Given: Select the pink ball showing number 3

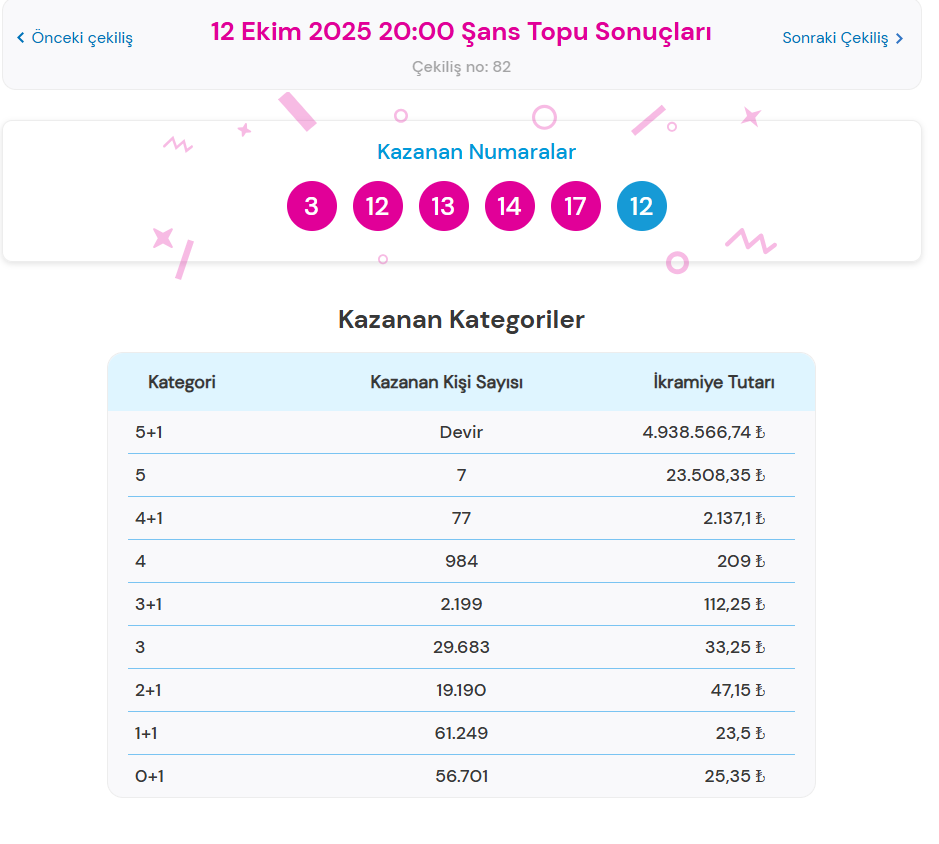Looking at the screenshot, I should tap(311, 205).
